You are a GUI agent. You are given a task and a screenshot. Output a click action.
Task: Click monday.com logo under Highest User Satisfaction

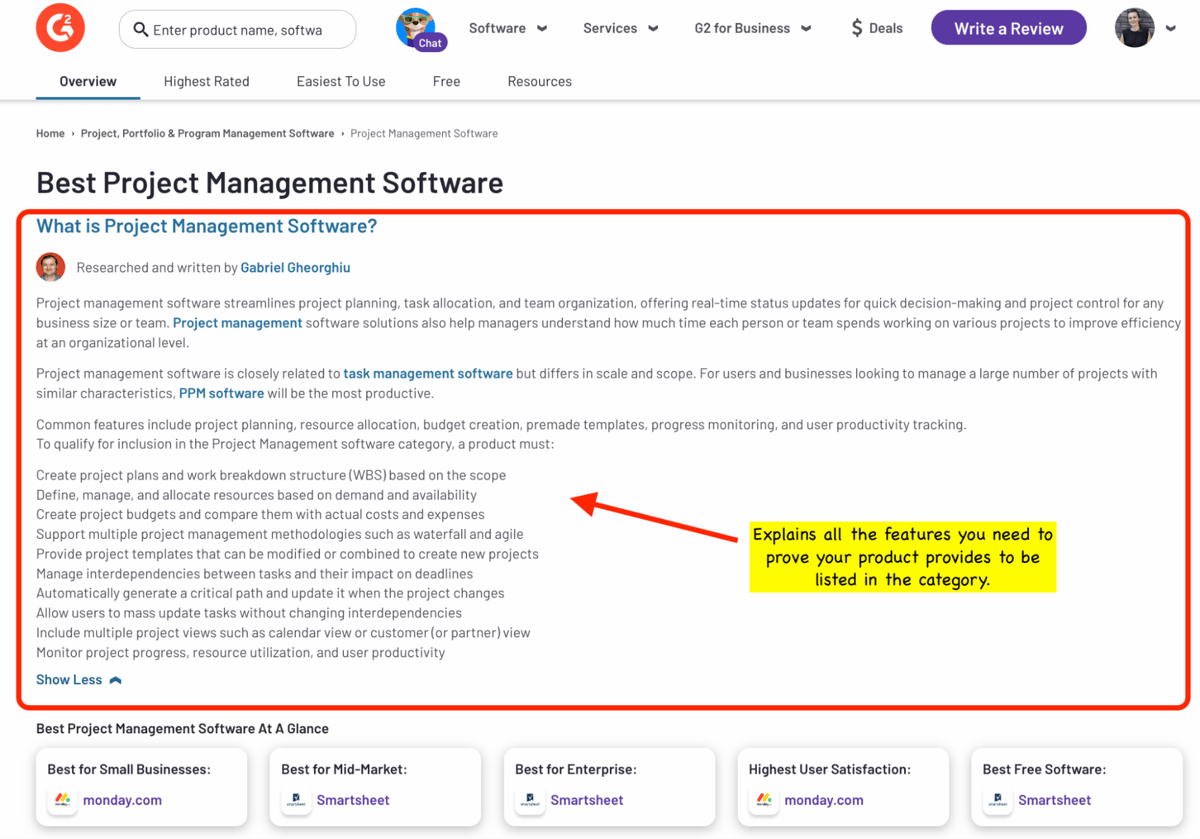[x=764, y=800]
